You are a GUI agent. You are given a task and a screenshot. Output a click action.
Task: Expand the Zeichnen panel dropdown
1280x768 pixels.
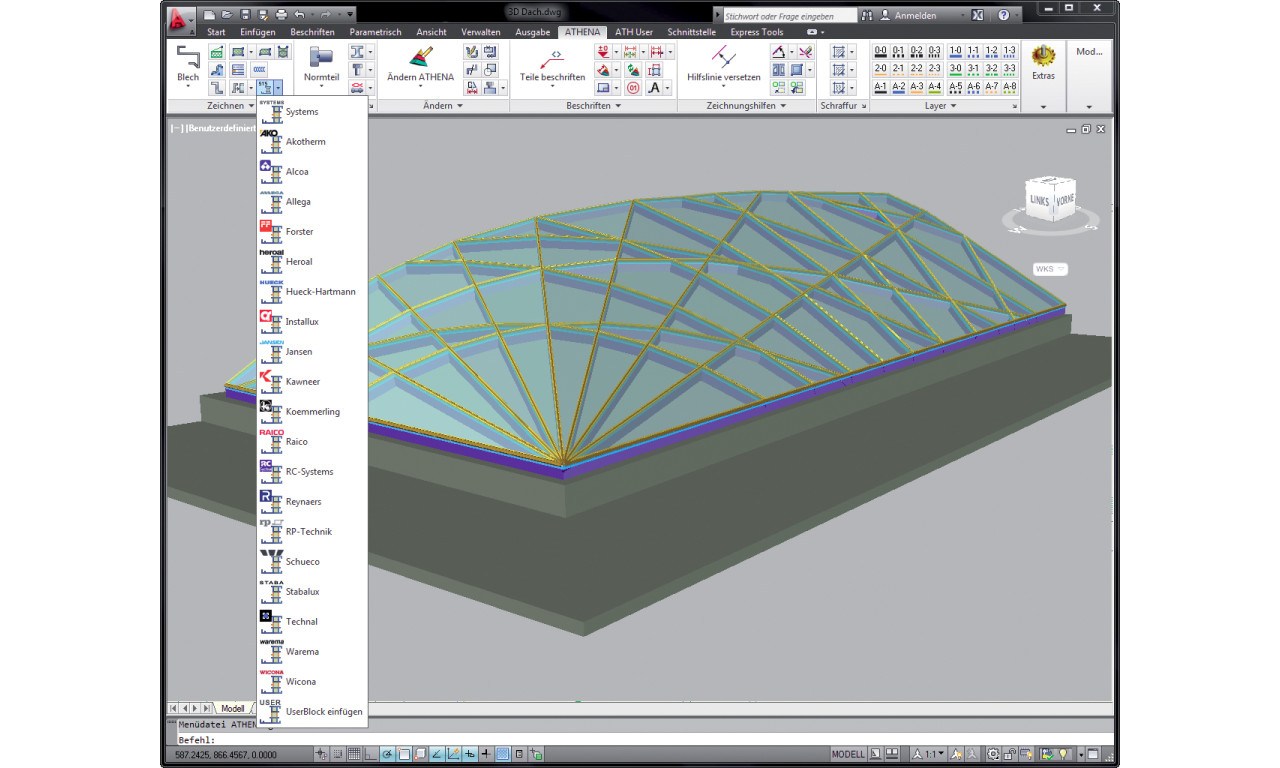(231, 105)
